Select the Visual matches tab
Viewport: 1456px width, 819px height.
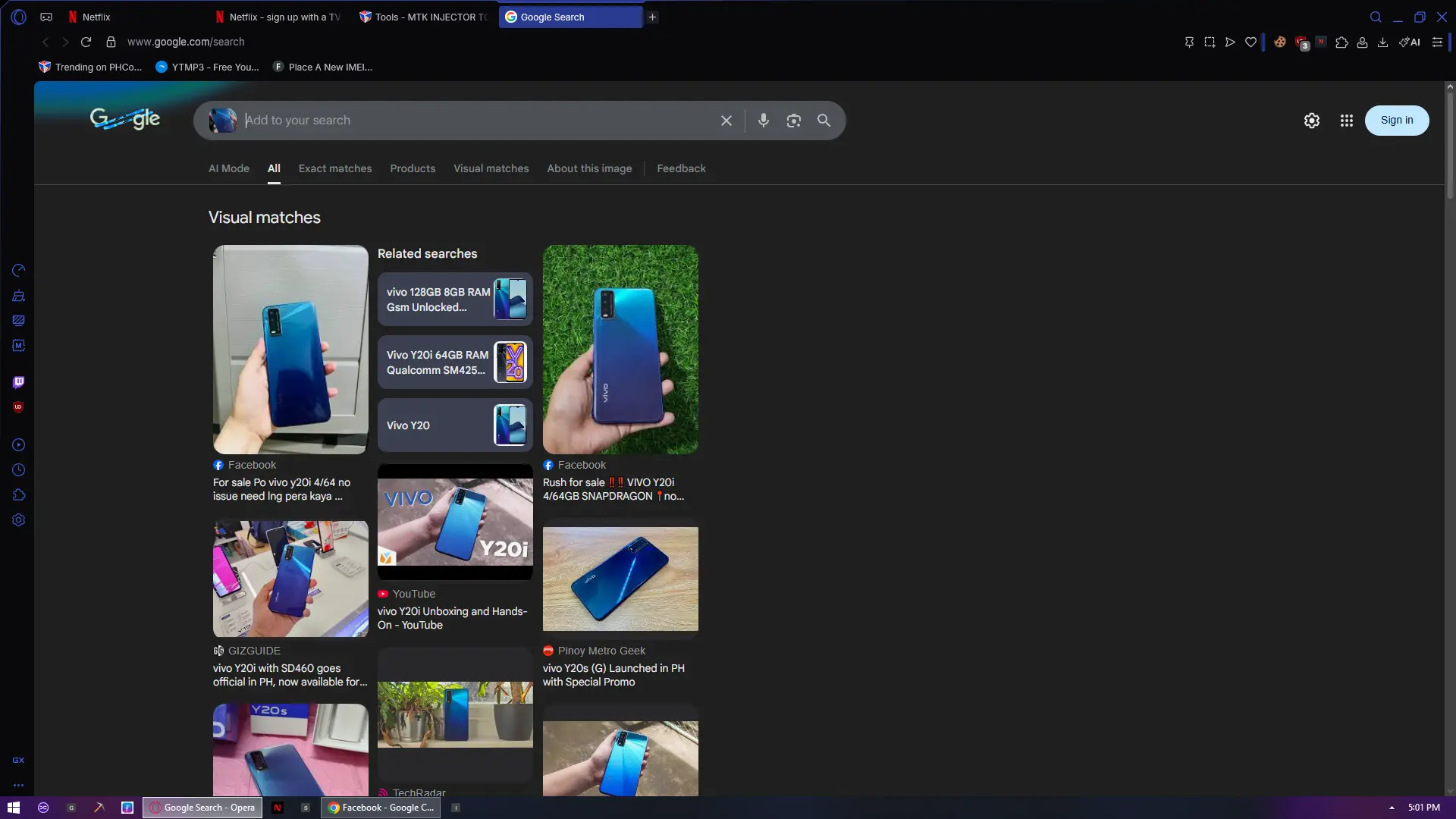tap(491, 168)
